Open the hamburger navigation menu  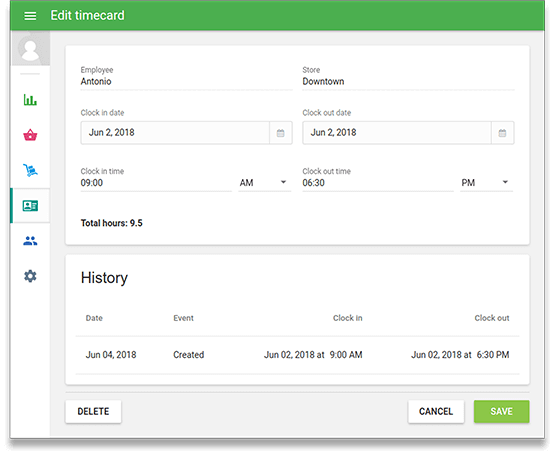[30, 16]
